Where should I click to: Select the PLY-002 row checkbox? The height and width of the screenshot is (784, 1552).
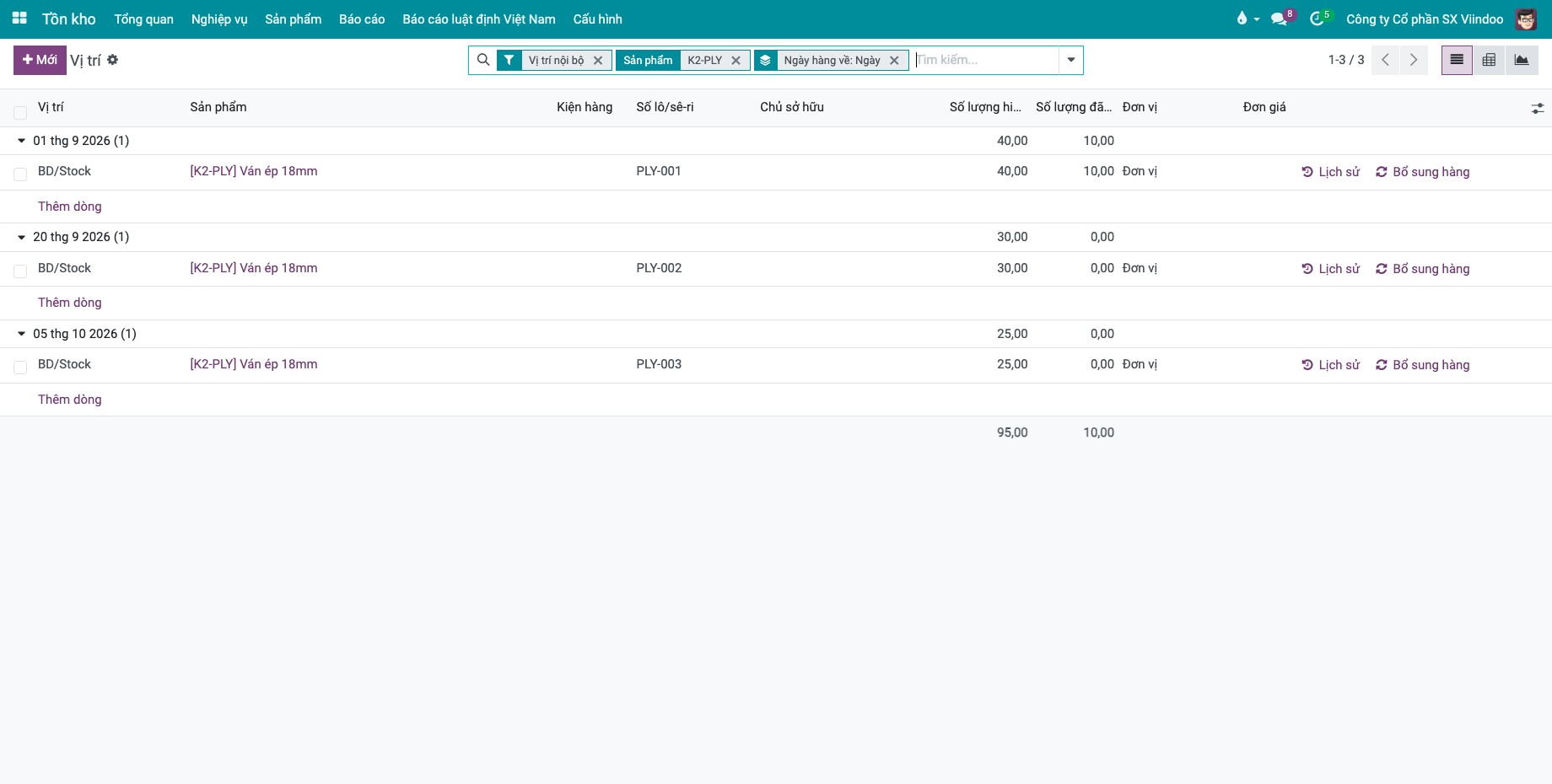20,271
